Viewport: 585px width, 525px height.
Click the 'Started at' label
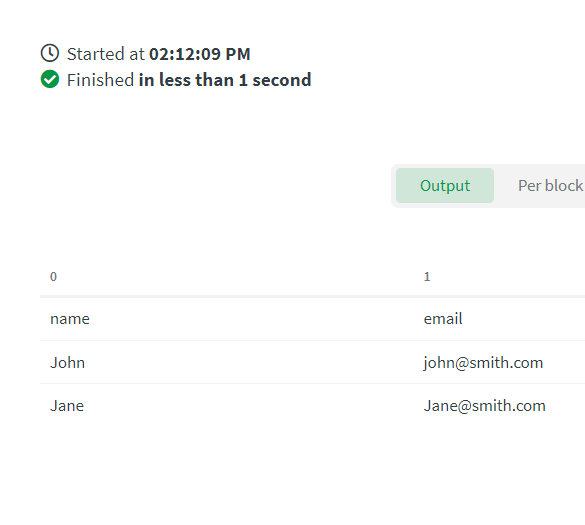click(x=106, y=54)
